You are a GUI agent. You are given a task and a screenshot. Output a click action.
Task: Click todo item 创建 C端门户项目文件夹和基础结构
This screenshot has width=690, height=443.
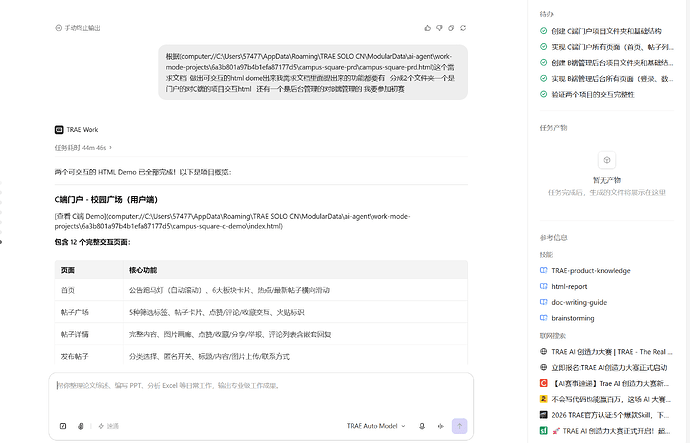coord(606,31)
